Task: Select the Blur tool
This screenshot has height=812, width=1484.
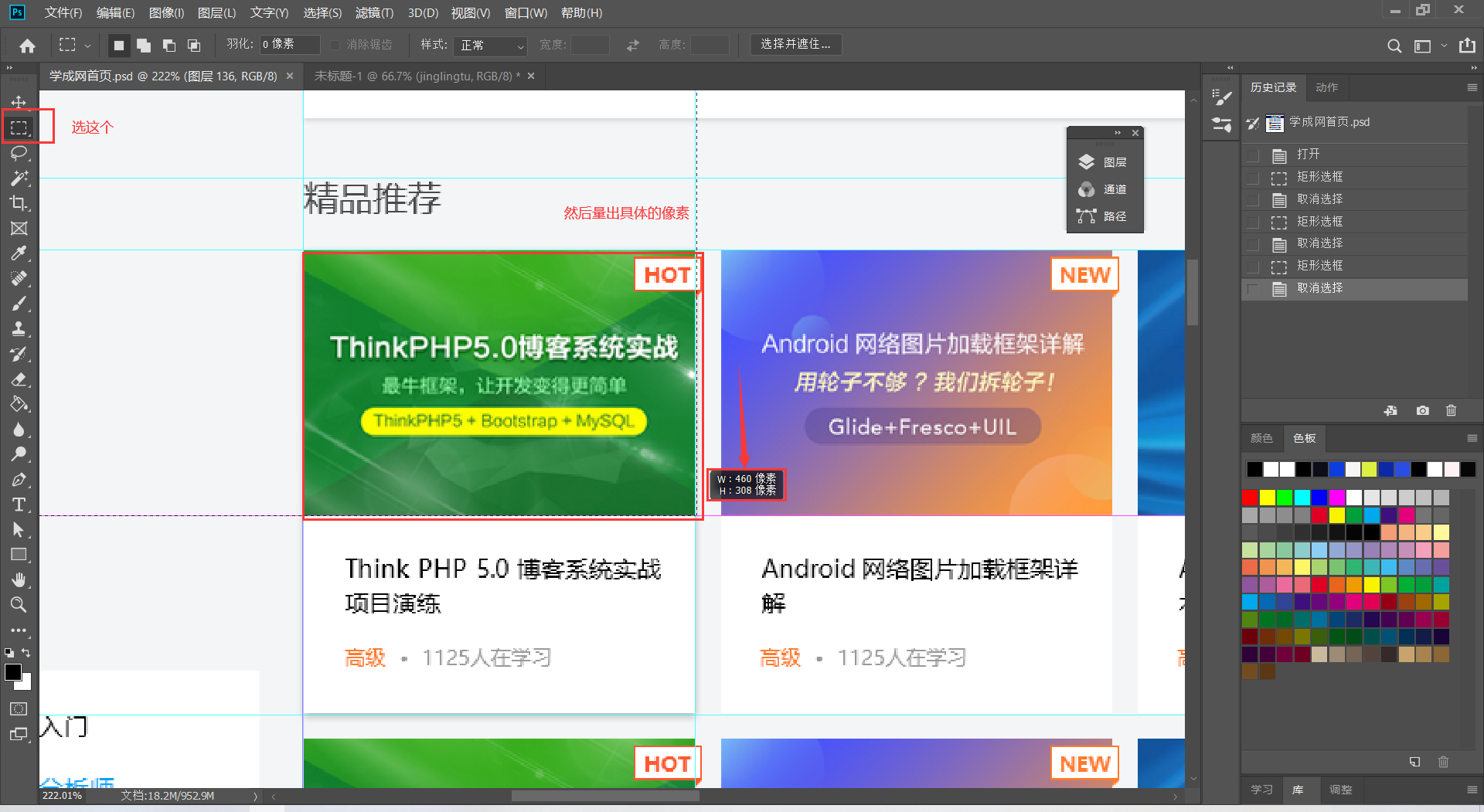Action: (19, 430)
